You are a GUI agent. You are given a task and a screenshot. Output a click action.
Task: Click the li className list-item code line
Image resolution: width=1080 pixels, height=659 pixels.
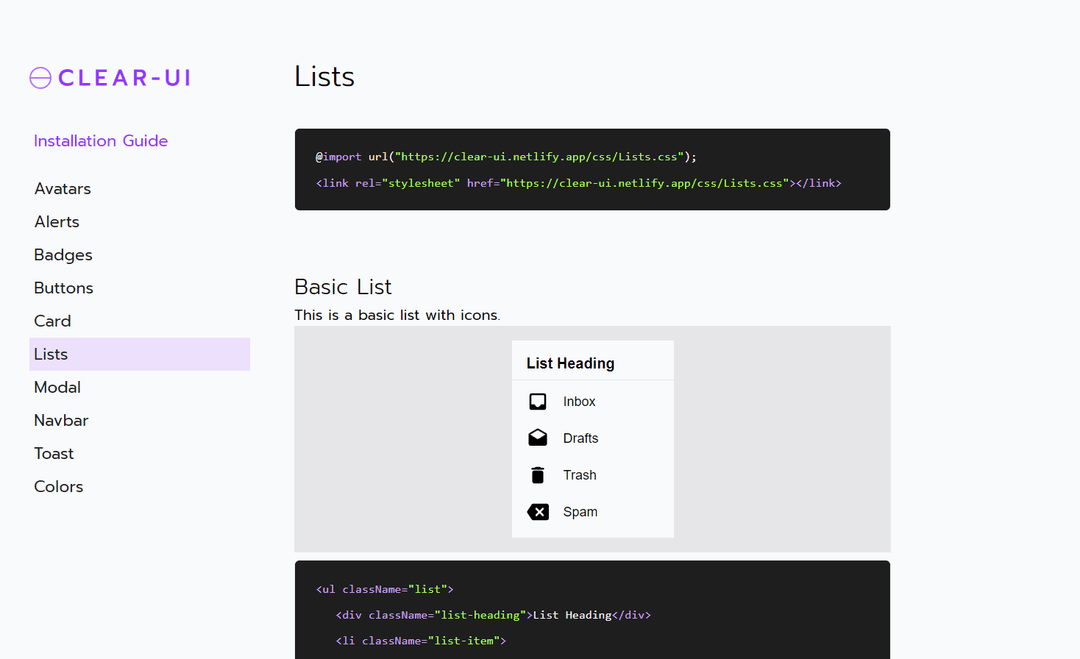421,640
